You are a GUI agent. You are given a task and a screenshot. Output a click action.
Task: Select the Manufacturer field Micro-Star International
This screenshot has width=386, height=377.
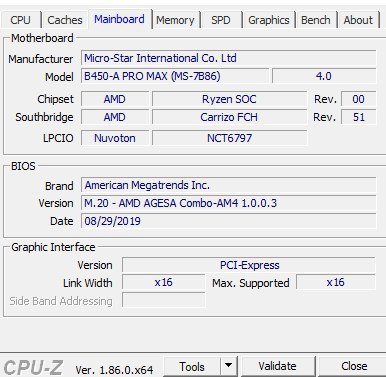[229, 58]
